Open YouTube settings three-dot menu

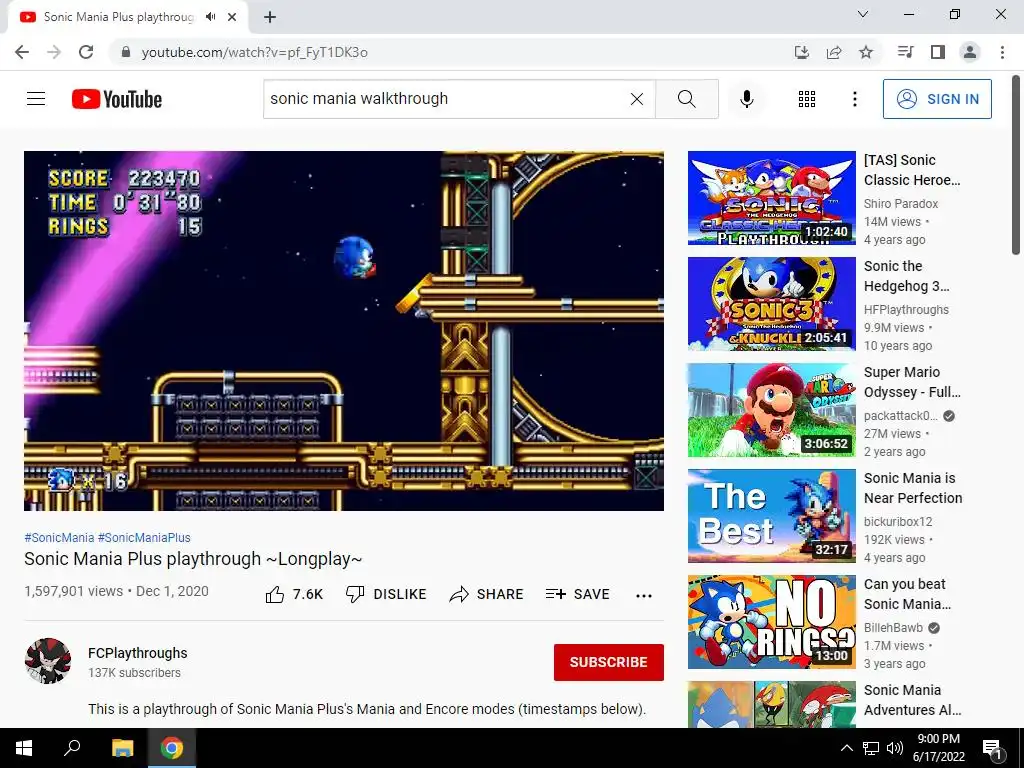854,99
